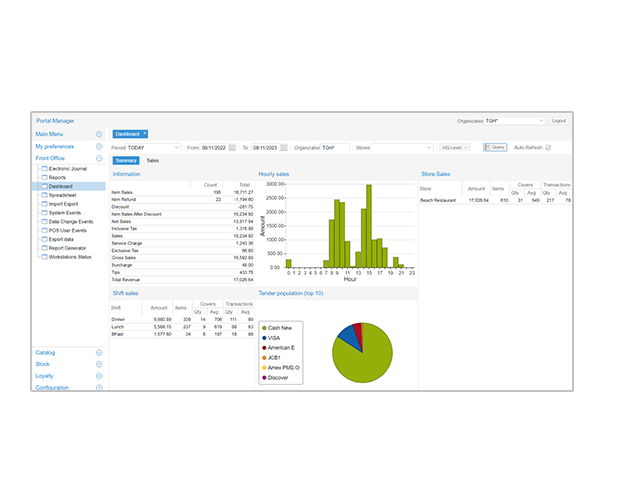The width and height of the screenshot is (629, 503).
Task: Click the Workstations Status item icon
Action: 45,257
